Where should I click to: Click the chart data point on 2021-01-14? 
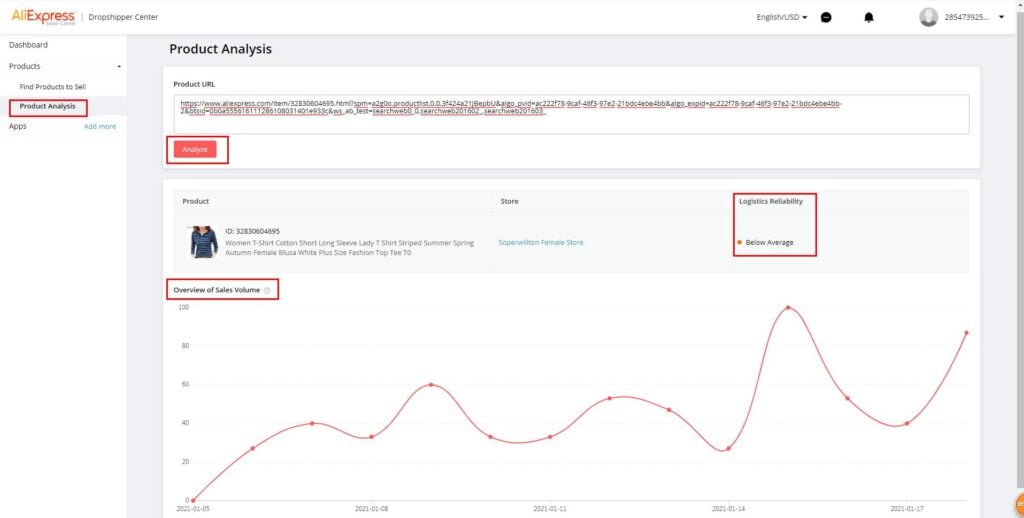pyautogui.click(x=728, y=449)
